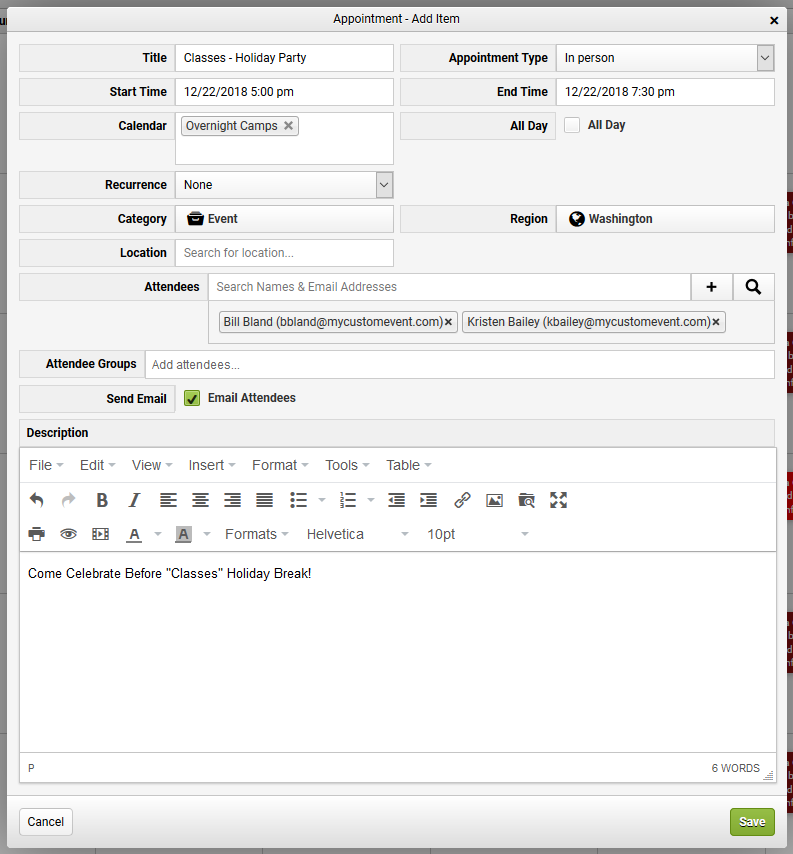Open the View menu

coord(152,465)
